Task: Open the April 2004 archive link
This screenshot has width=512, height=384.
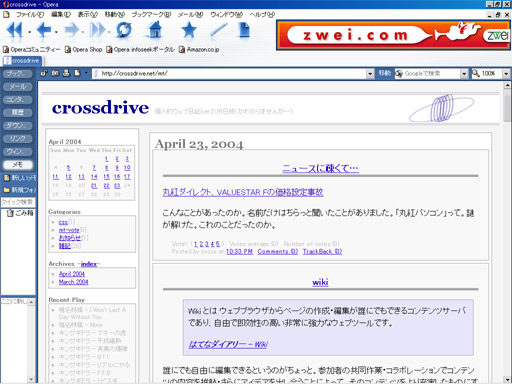Action: pos(72,274)
